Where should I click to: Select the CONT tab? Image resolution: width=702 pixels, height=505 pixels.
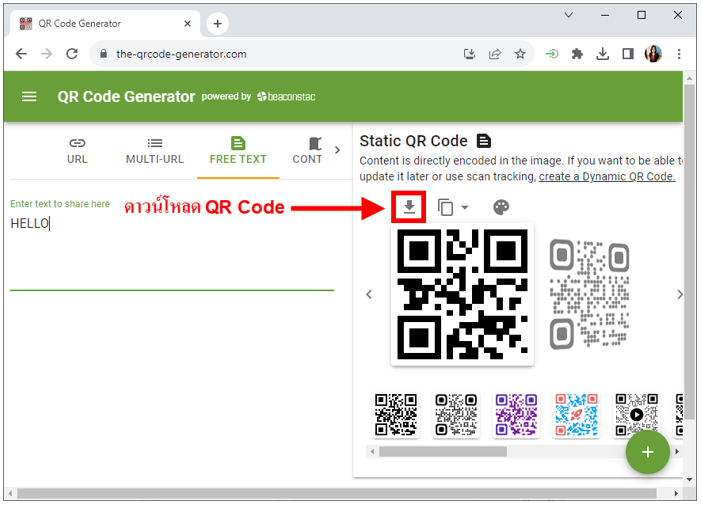307,151
